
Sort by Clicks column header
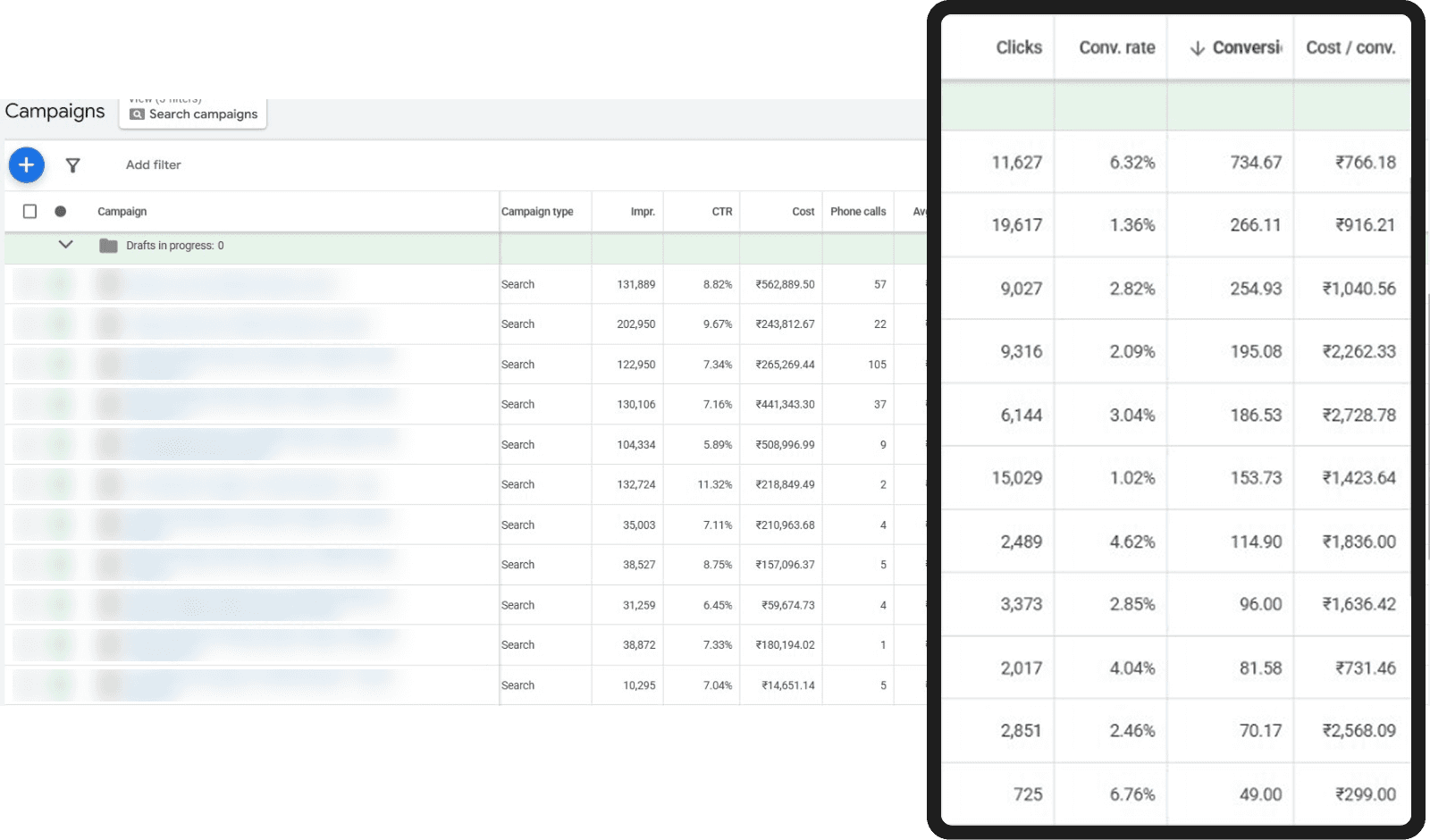point(1019,47)
